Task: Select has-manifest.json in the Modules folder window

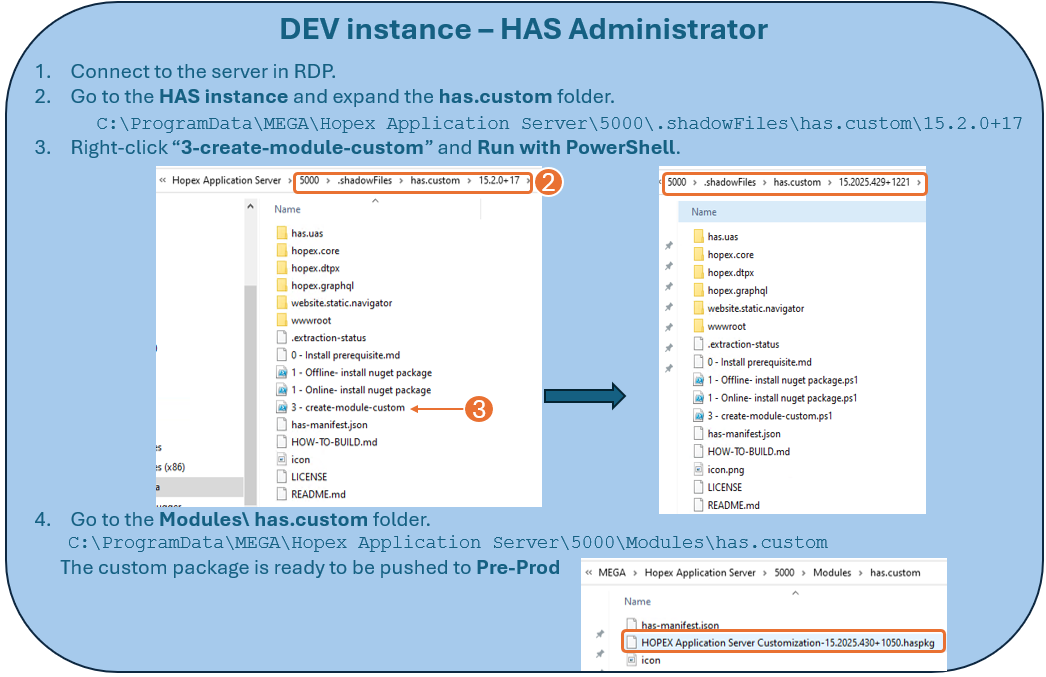Action: click(680, 625)
